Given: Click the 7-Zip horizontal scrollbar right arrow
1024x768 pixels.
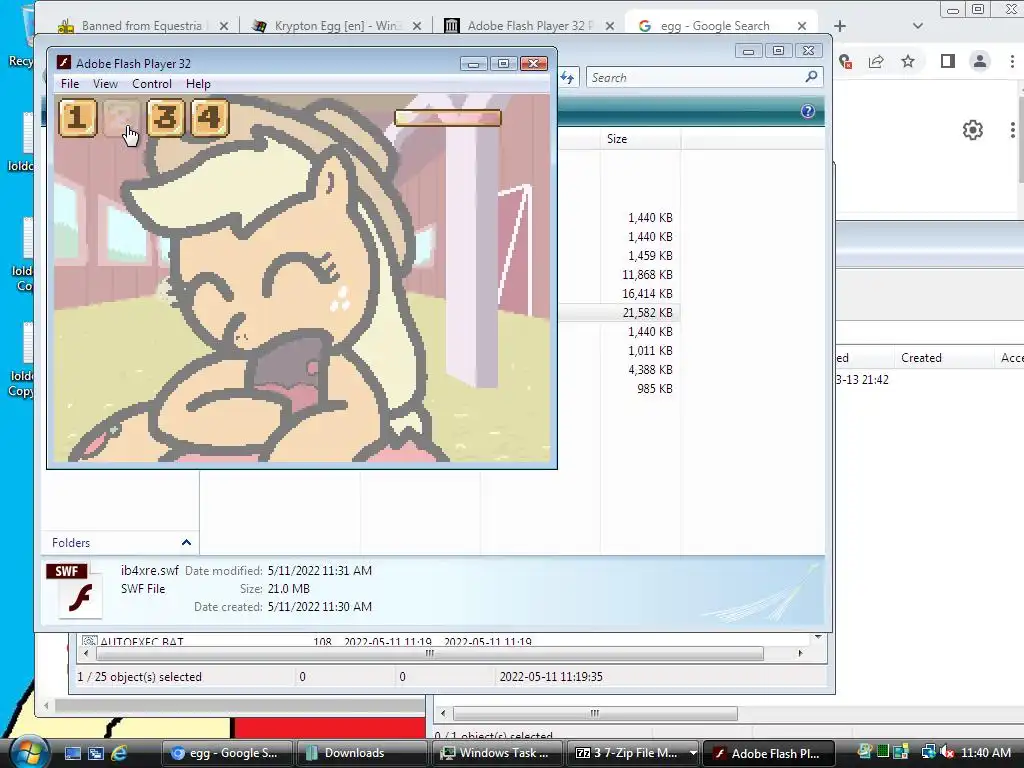Looking at the screenshot, I should point(800,653).
